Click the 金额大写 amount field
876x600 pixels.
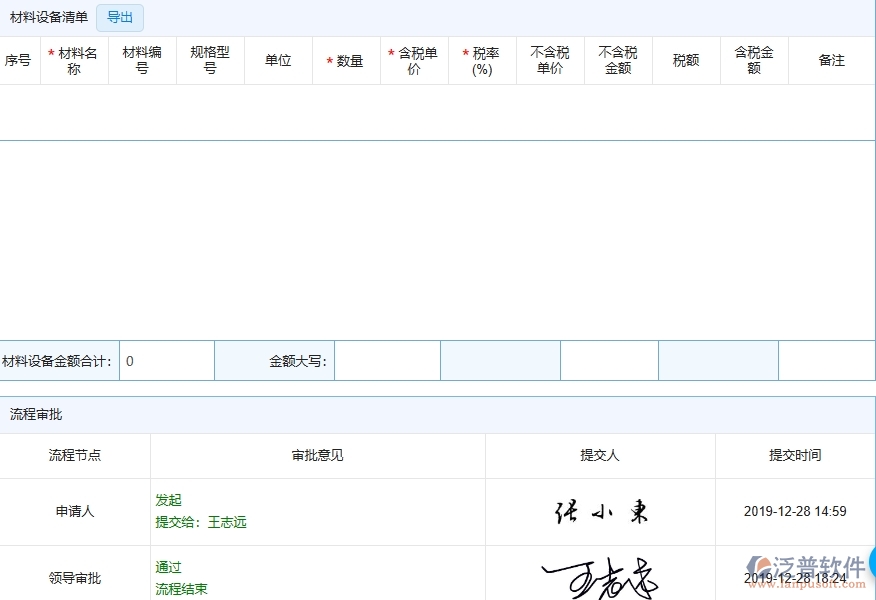click(387, 360)
